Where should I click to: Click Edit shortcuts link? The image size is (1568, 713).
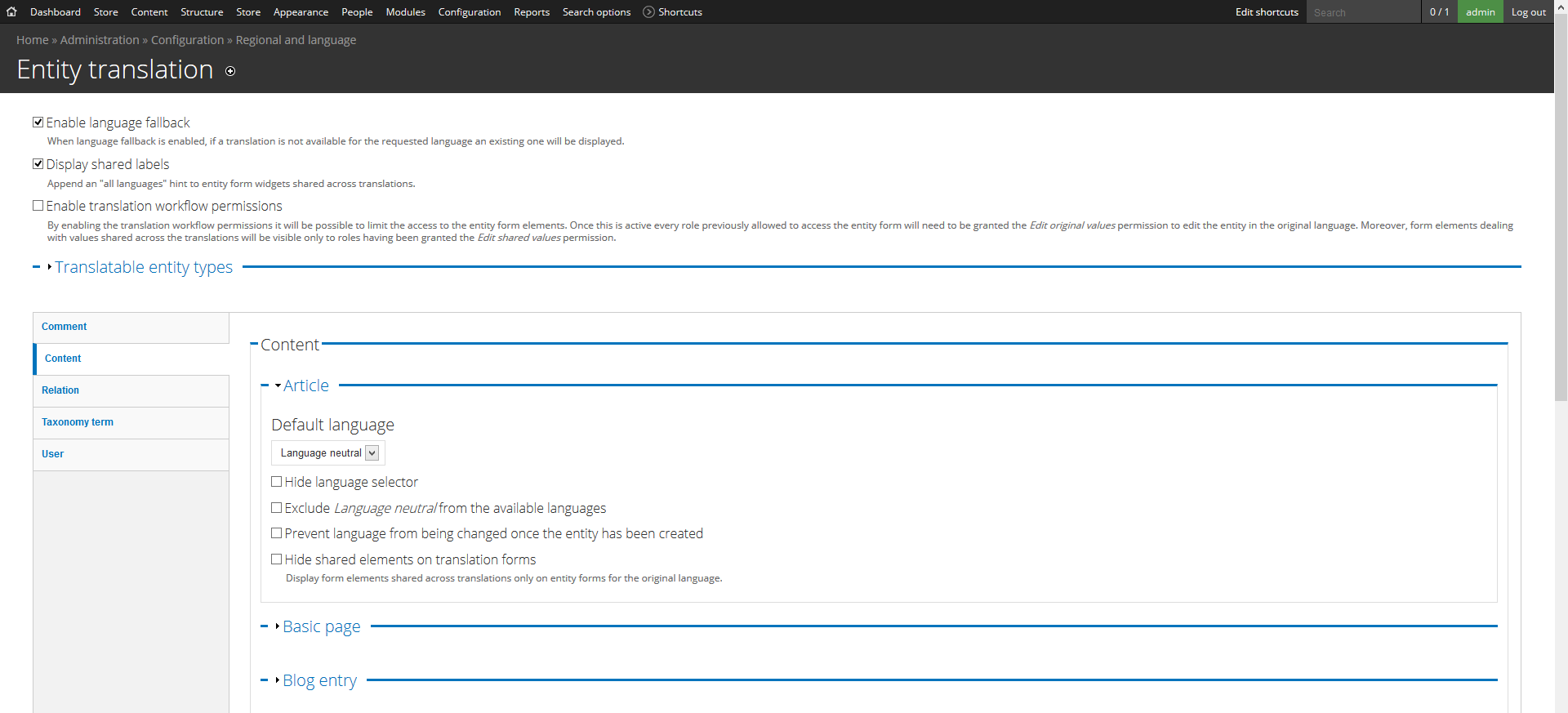1266,11
